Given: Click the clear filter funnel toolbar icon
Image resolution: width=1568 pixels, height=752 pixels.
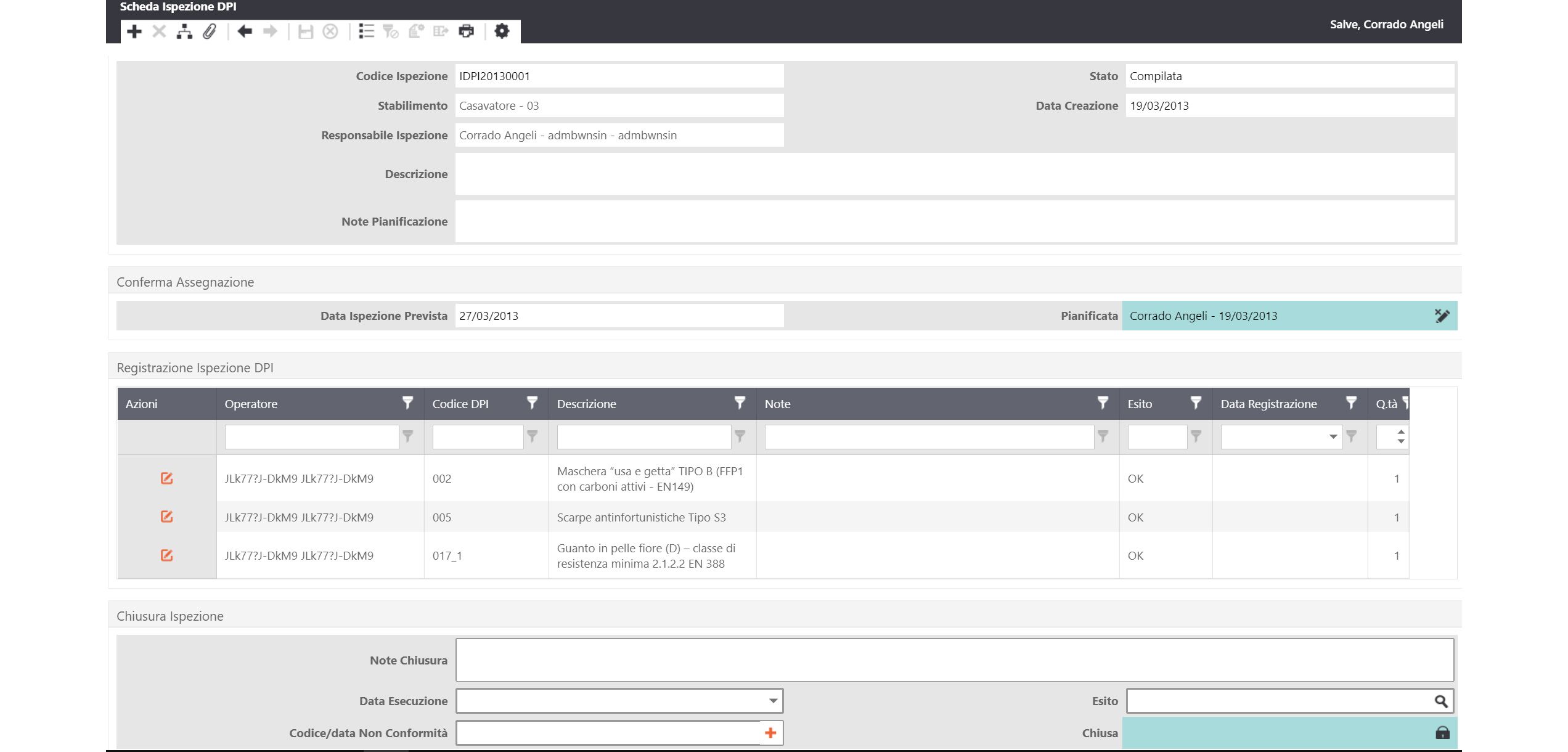Looking at the screenshot, I should pos(391,31).
